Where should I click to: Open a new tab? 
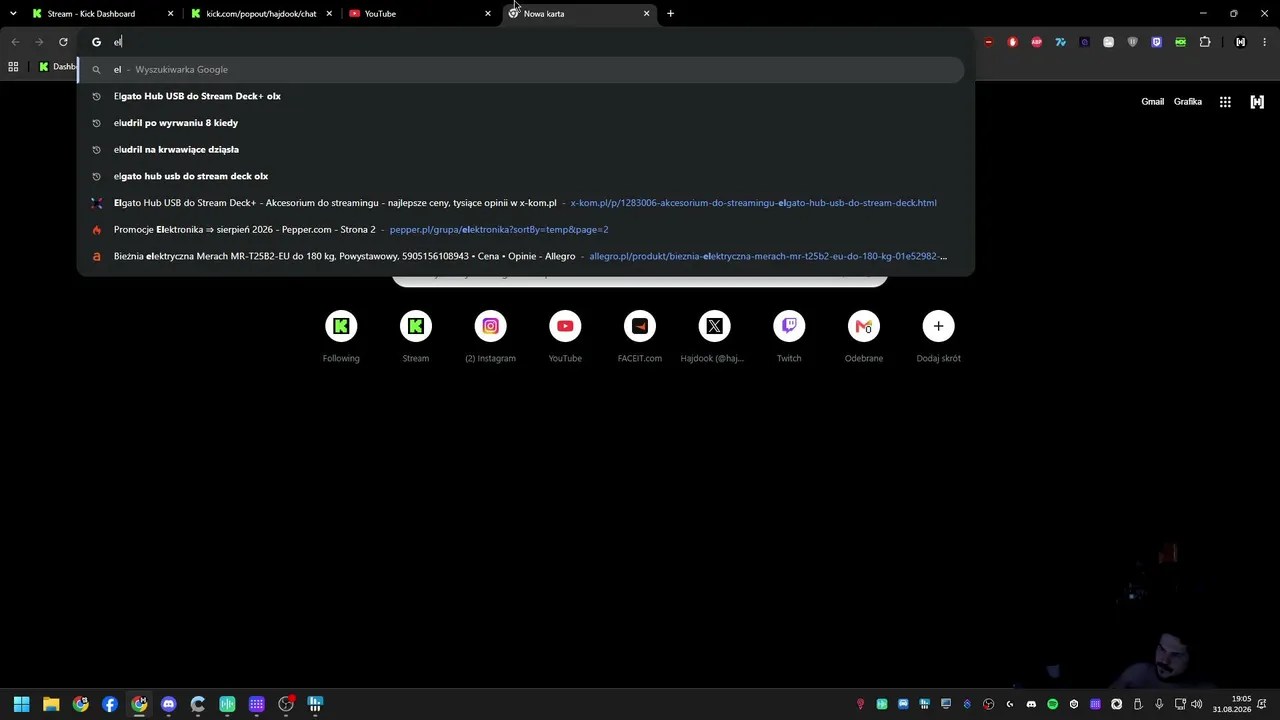pyautogui.click(x=670, y=14)
